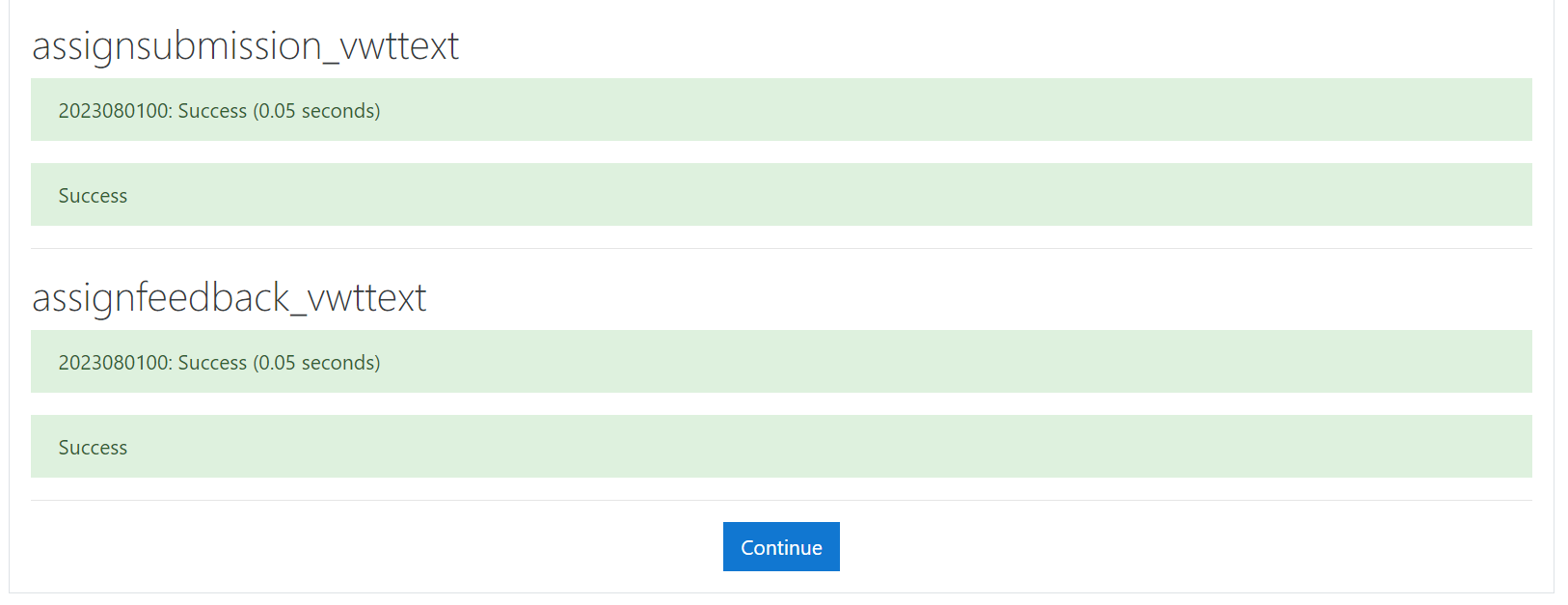Click word "Success" in assignsubmission_vwttext version line
This screenshot has width=1568, height=605.
click(x=212, y=111)
